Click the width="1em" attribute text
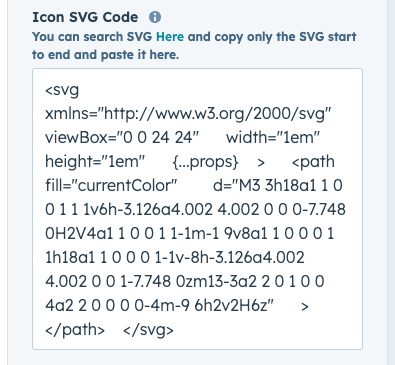The width and height of the screenshot is (395, 365). tap(273, 137)
